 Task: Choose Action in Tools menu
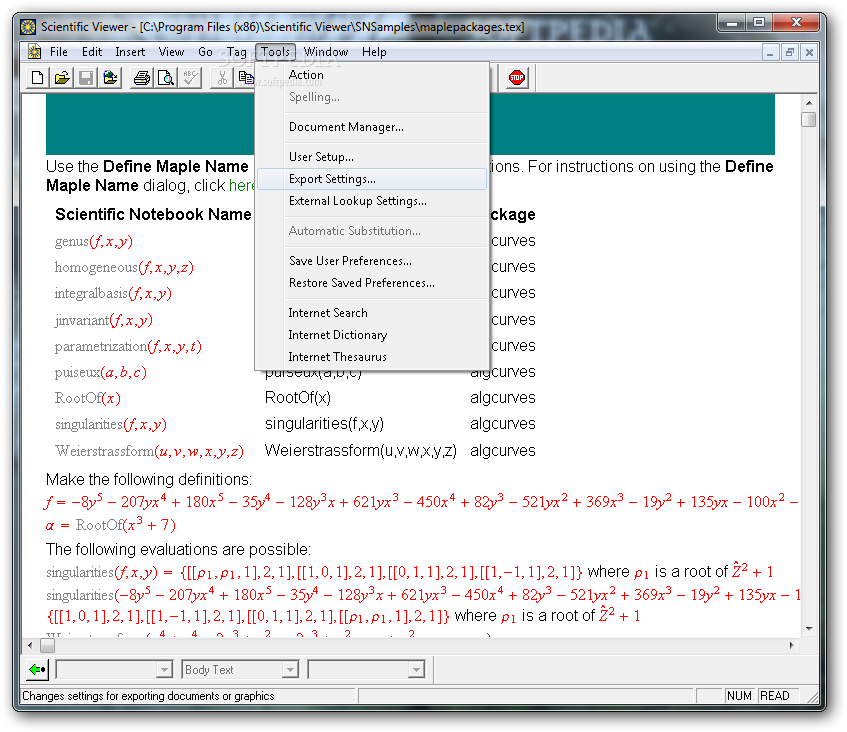pos(372,75)
